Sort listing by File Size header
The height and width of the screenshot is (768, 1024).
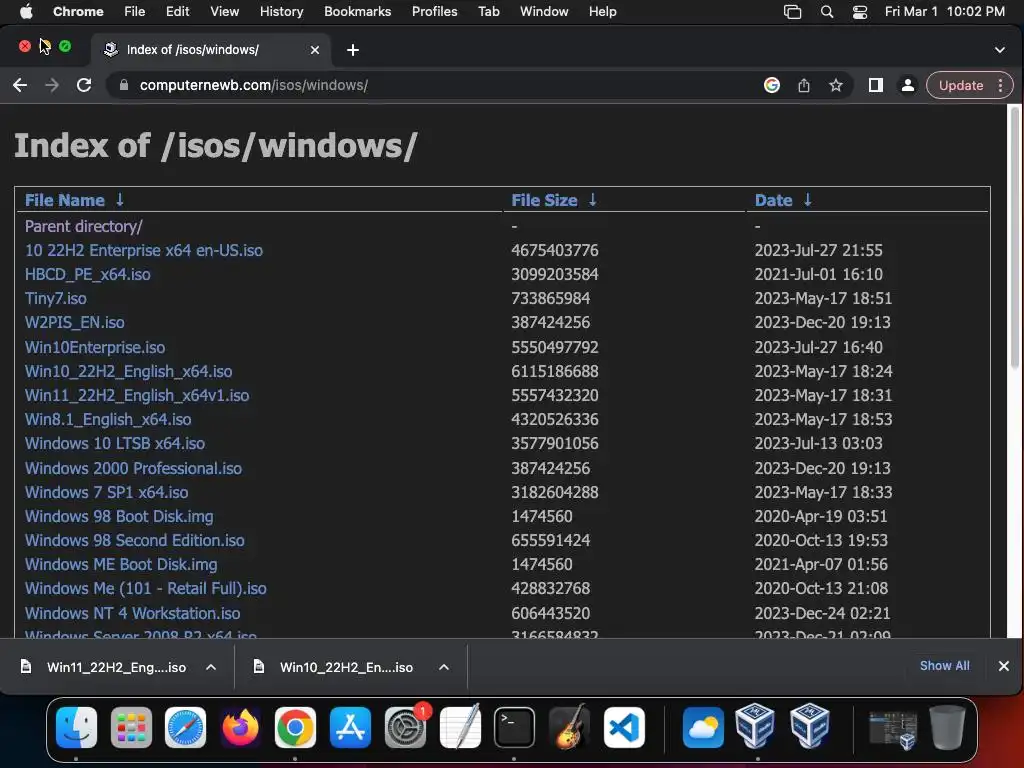pyautogui.click(x=544, y=200)
